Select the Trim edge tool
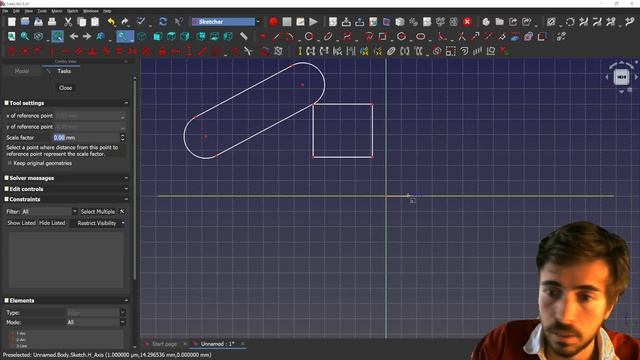The width and height of the screenshot is (640, 360). (462, 36)
